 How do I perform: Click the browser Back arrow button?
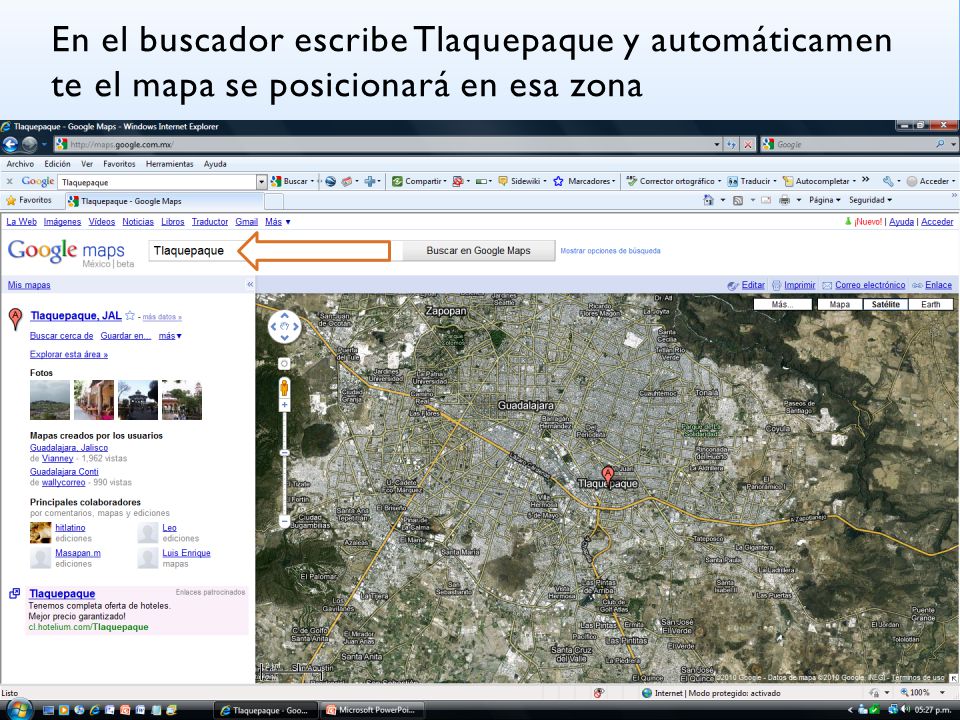pyautogui.click(x=10, y=144)
